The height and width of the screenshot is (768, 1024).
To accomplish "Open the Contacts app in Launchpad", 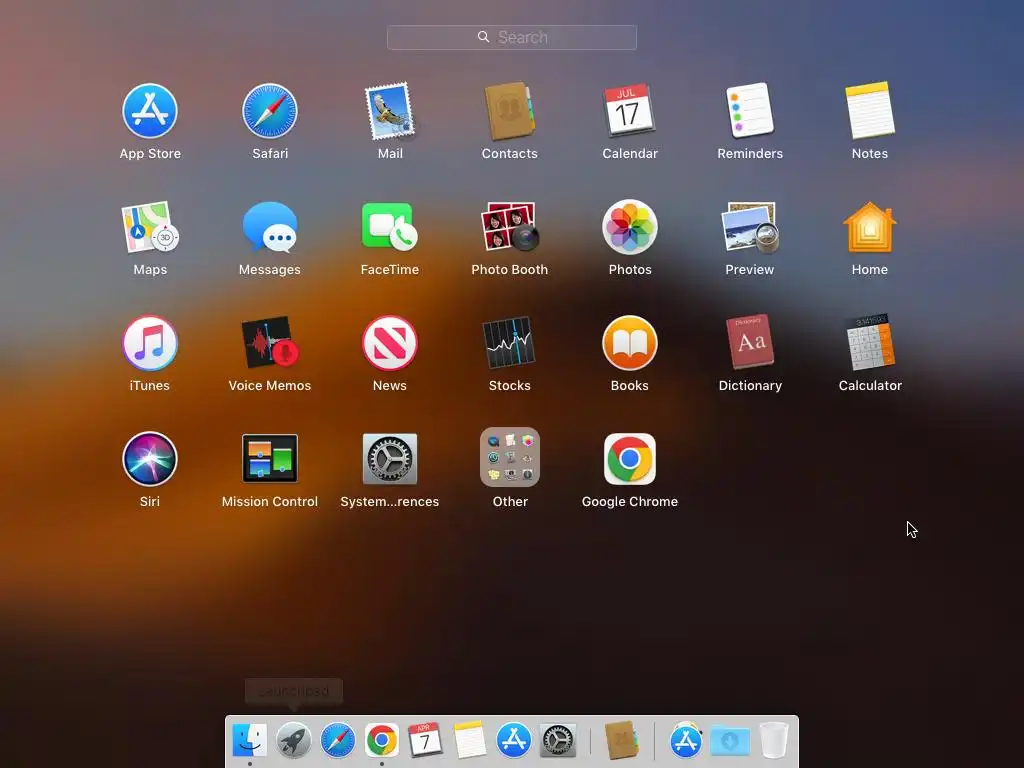I will [509, 111].
